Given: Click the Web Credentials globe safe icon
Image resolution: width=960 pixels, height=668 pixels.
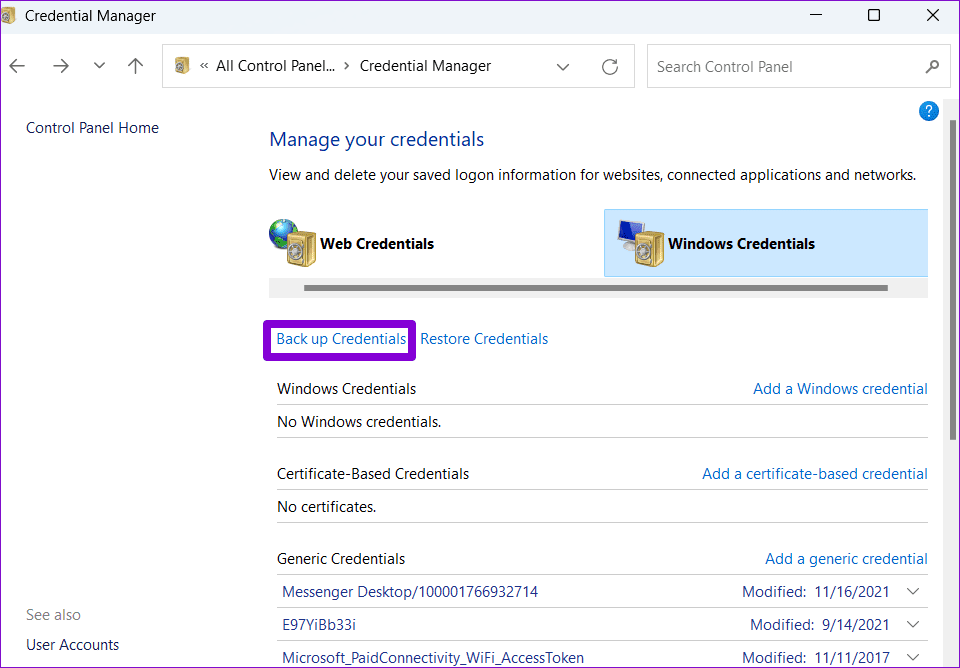Looking at the screenshot, I should point(292,243).
